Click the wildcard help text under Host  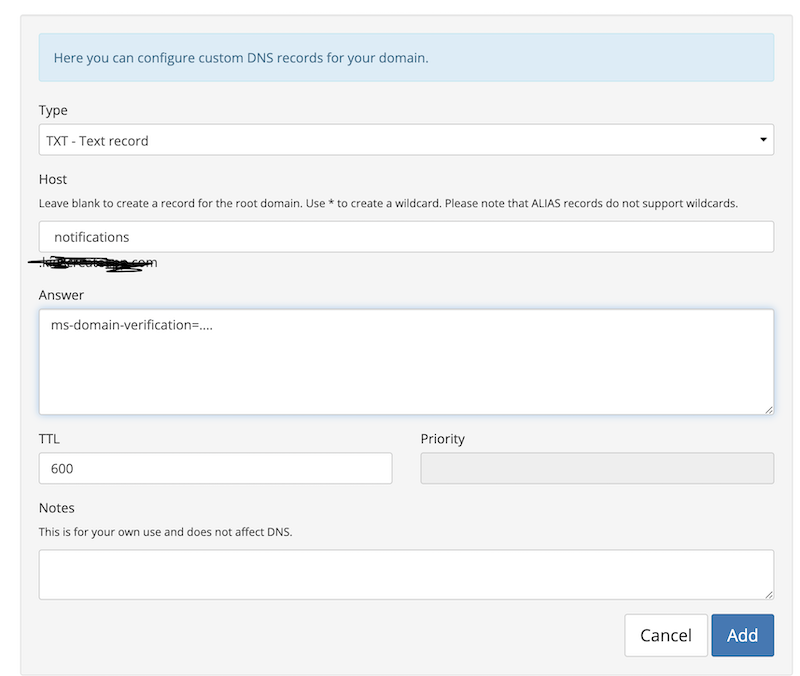click(x=388, y=203)
